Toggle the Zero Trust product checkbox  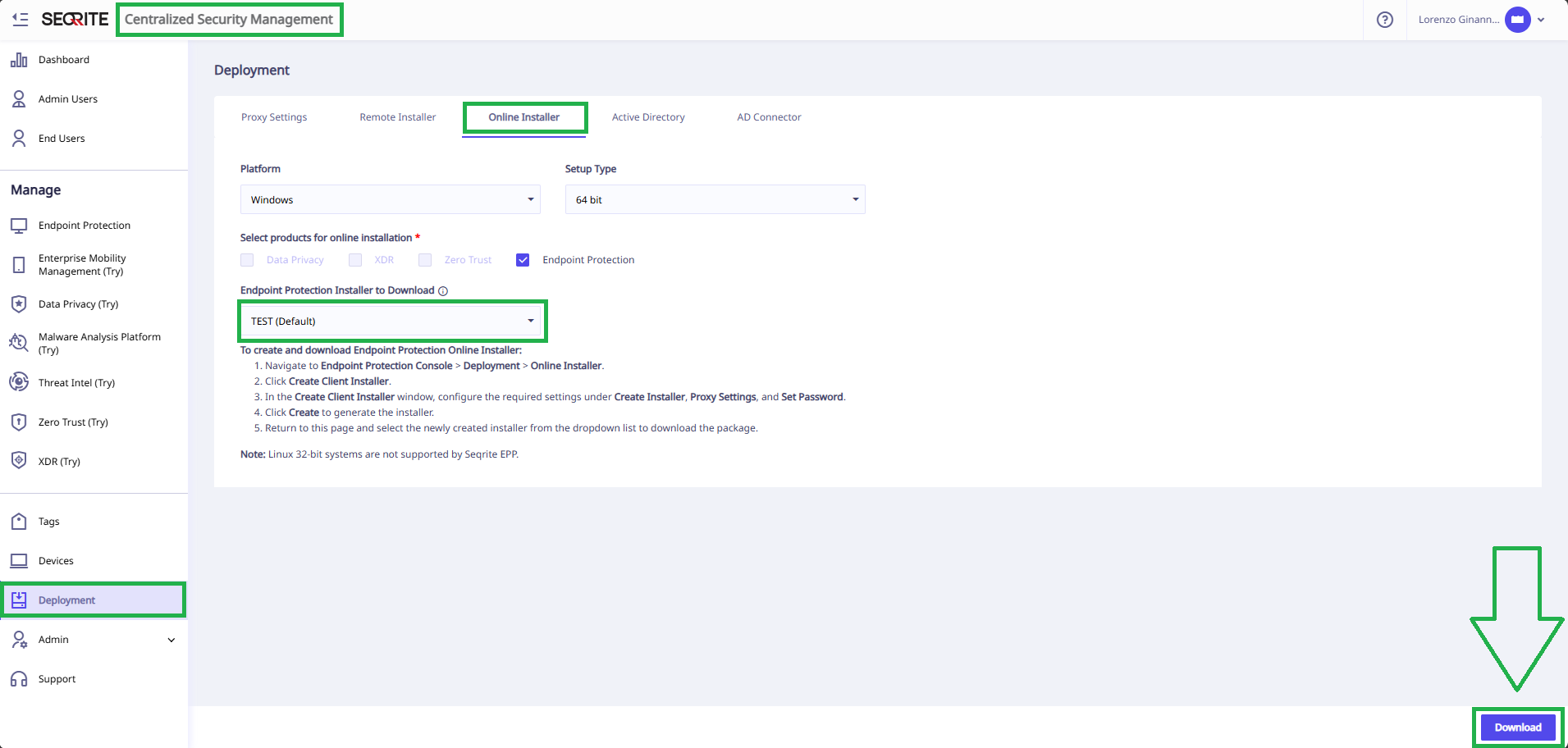coord(425,260)
